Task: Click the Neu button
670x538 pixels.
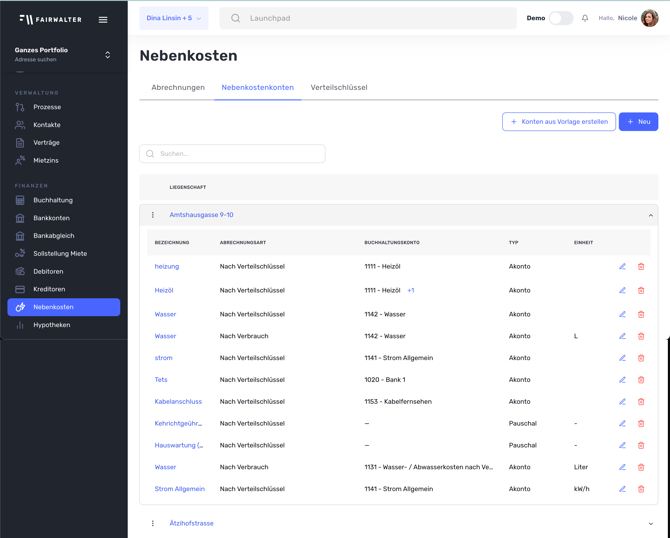Action: coord(638,122)
